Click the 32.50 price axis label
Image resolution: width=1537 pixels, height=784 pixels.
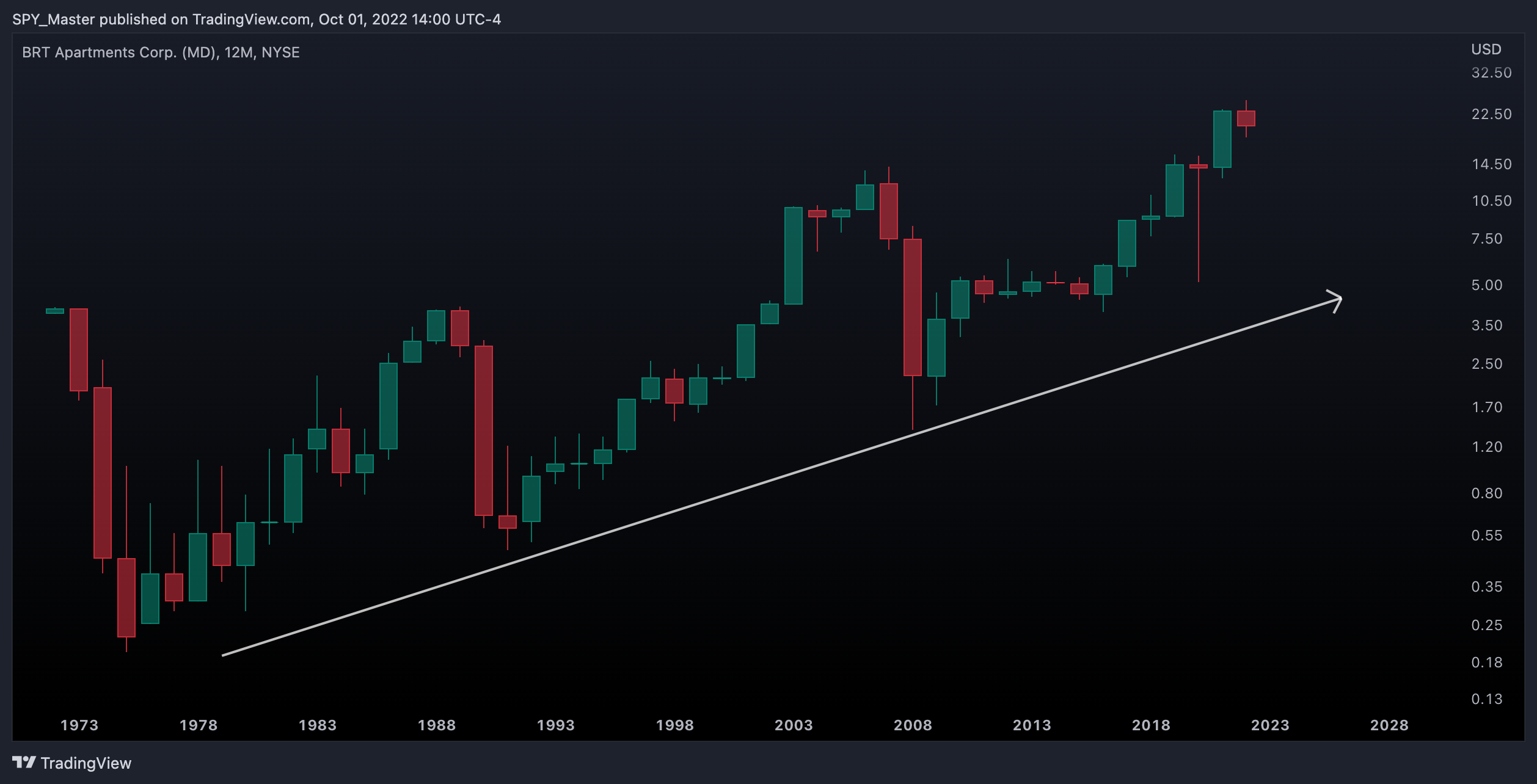point(1492,73)
